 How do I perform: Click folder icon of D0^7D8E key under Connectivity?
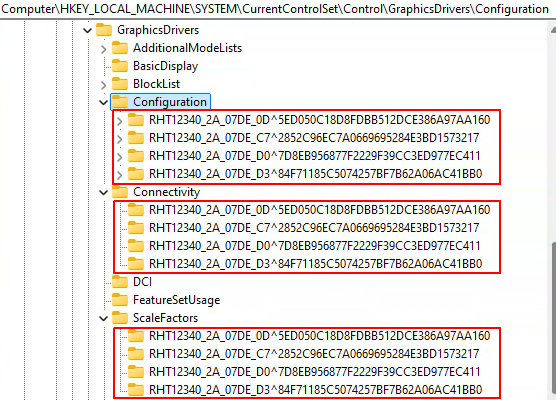136,245
